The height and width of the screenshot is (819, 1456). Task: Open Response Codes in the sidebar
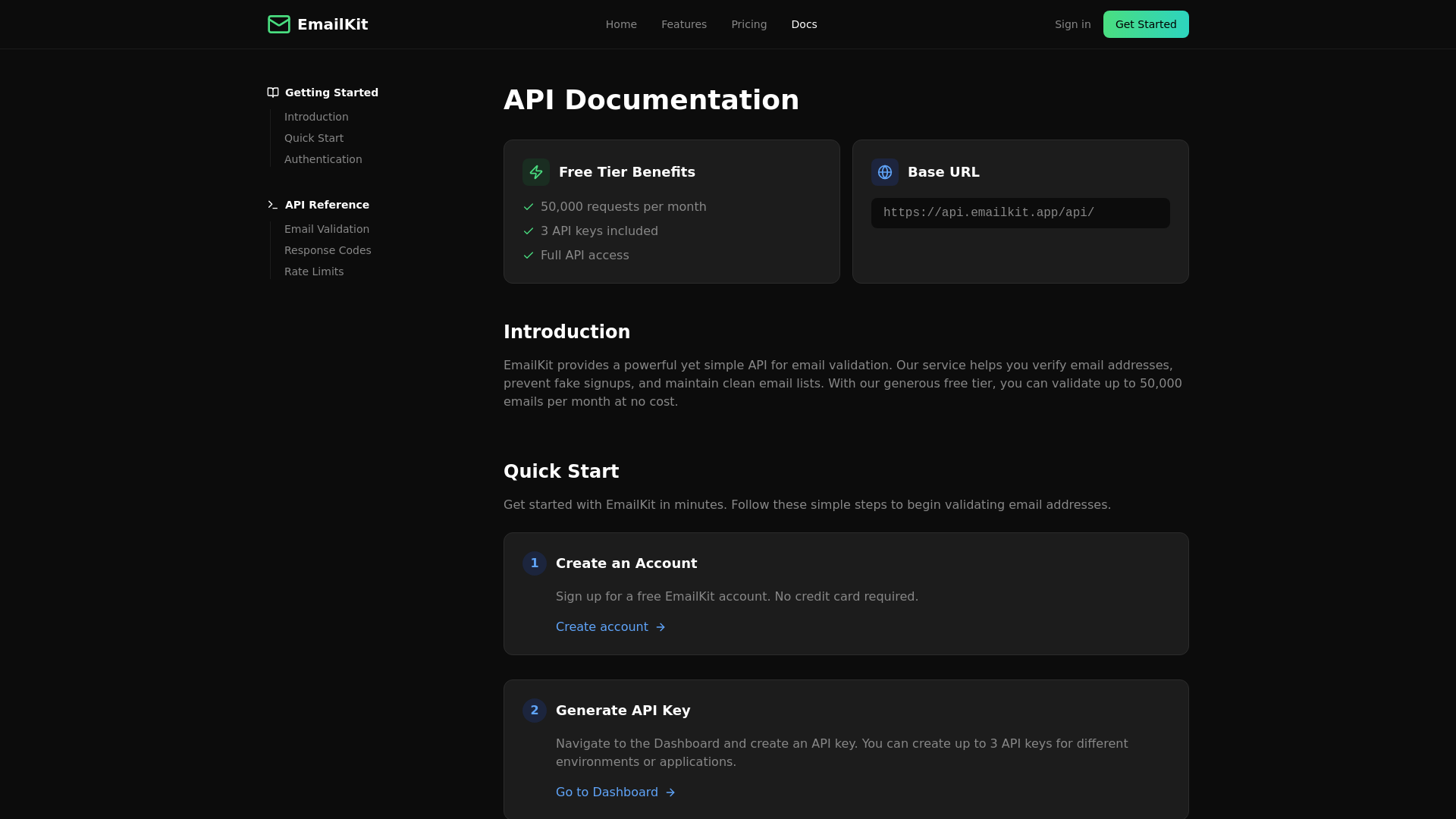[x=328, y=250]
